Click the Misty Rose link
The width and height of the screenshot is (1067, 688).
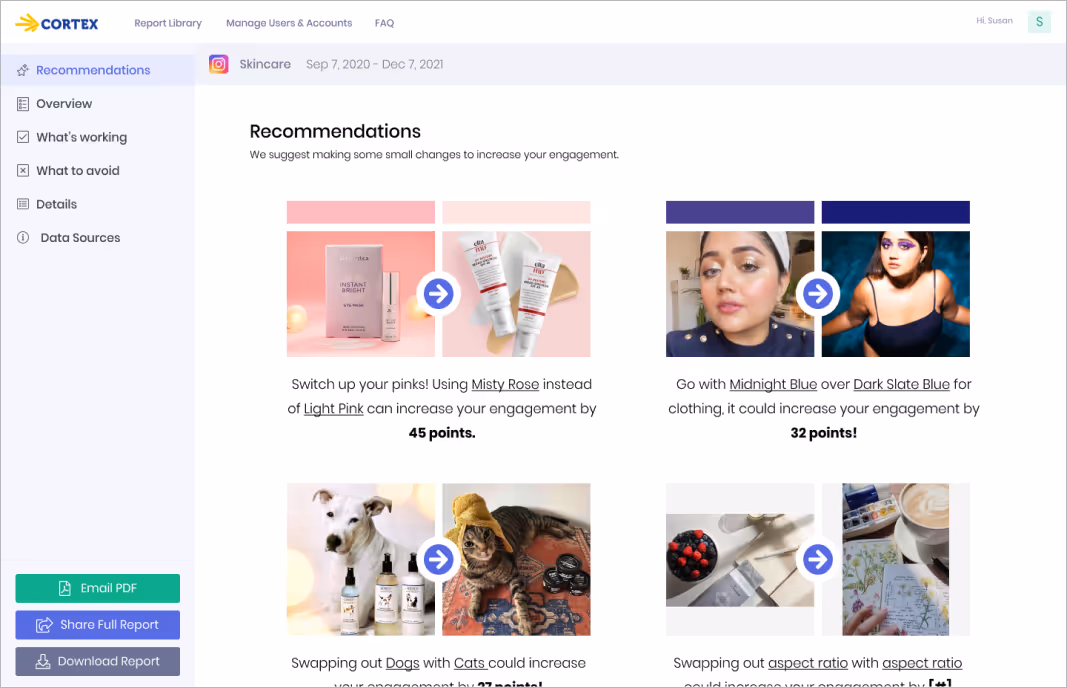tap(505, 384)
